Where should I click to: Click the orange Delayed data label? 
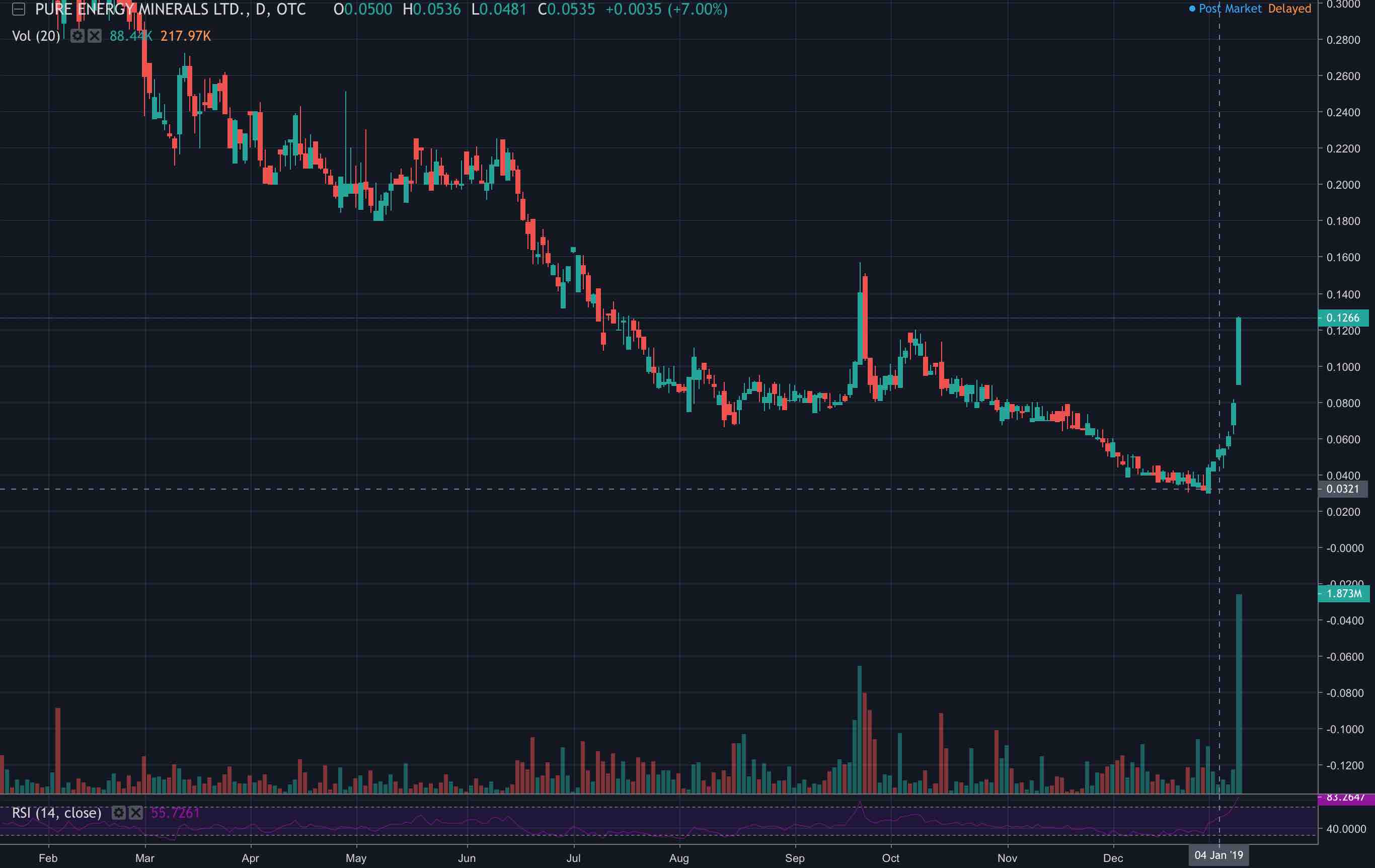[x=1289, y=9]
